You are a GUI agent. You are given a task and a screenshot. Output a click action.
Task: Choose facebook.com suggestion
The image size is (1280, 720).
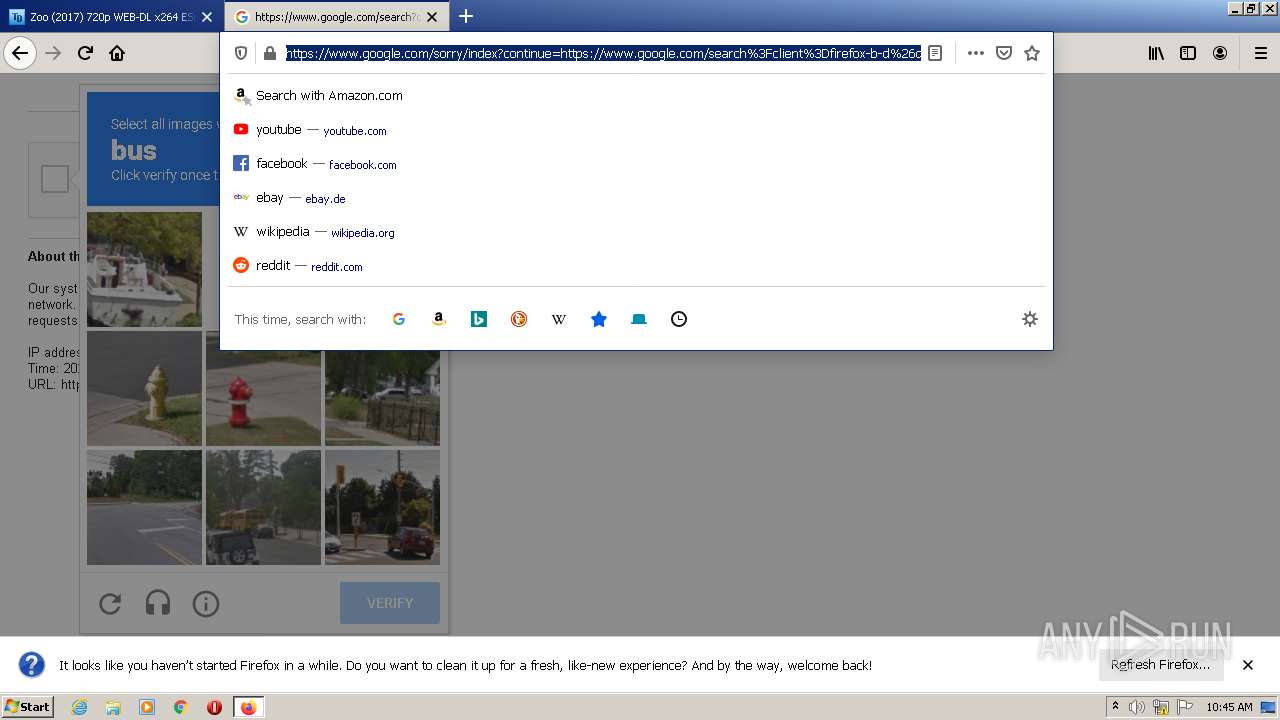[x=636, y=164]
